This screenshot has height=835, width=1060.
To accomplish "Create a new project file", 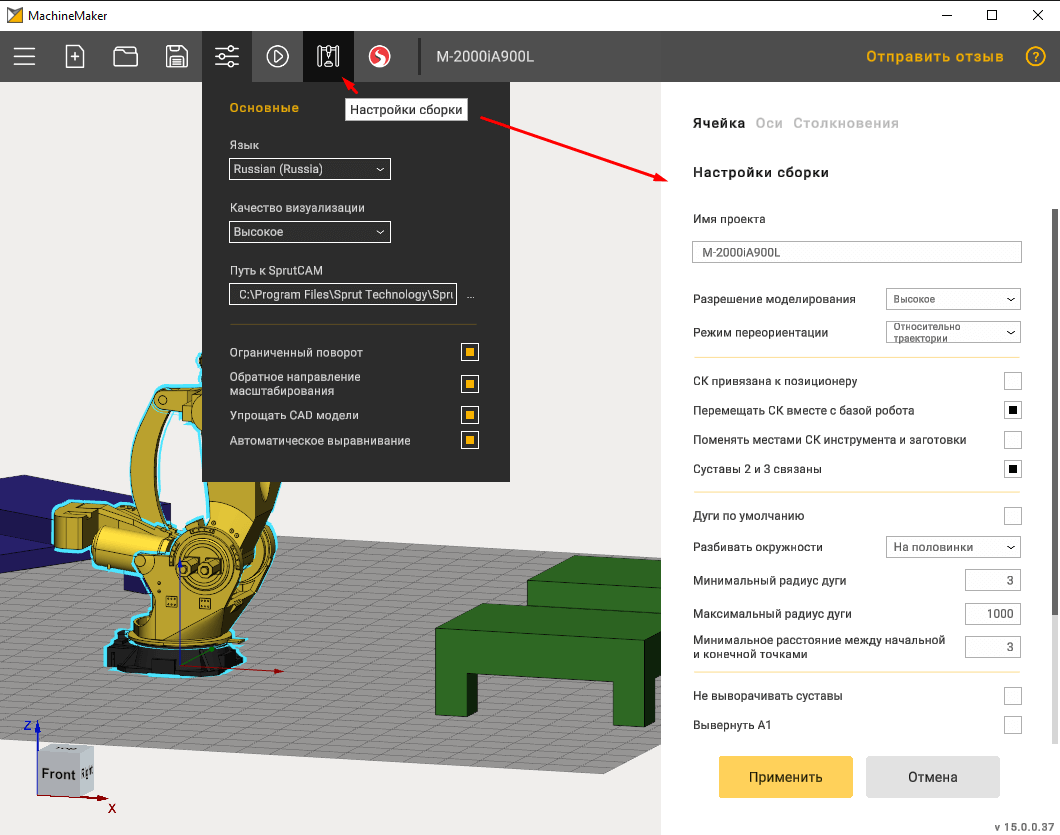I will click(x=75, y=56).
